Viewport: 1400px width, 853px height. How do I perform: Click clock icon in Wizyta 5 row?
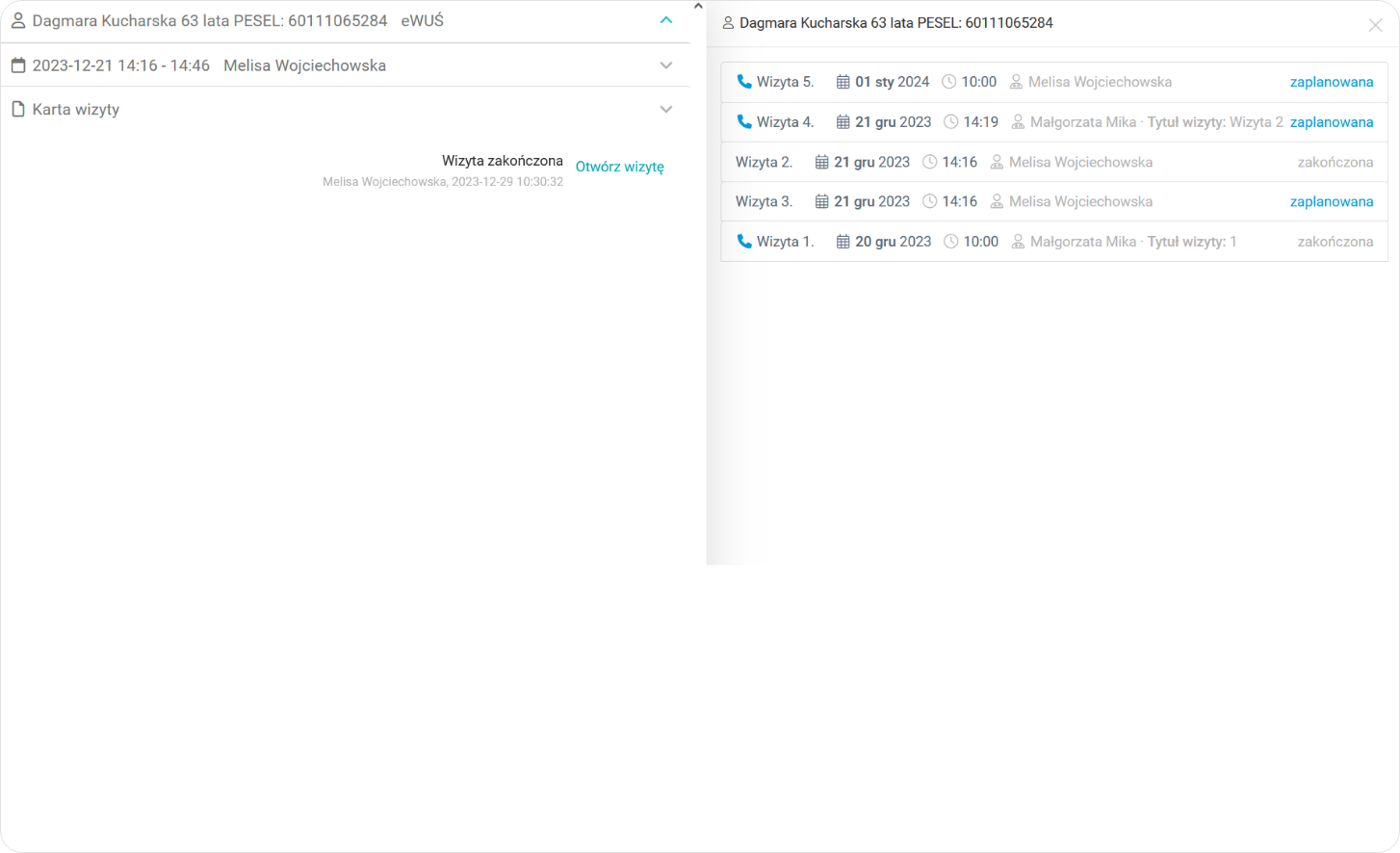click(x=948, y=82)
